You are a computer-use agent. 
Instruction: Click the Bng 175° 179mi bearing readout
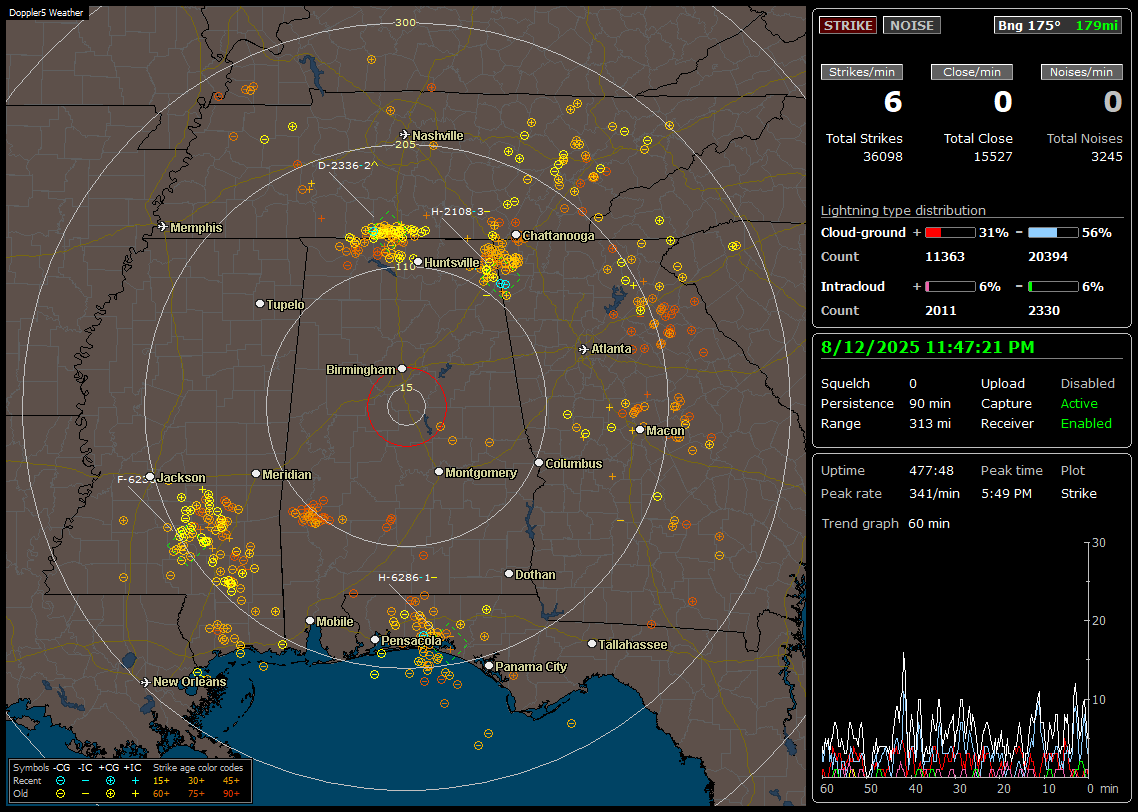(x=1057, y=25)
